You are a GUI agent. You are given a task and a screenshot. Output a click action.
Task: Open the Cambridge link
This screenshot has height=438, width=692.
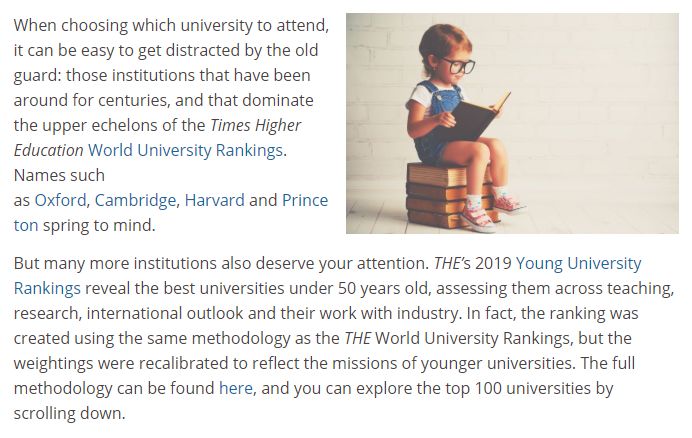(135, 200)
